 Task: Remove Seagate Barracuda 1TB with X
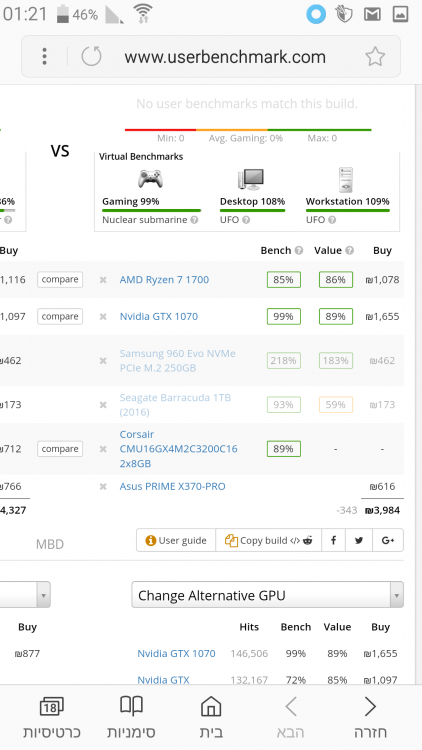[103, 405]
